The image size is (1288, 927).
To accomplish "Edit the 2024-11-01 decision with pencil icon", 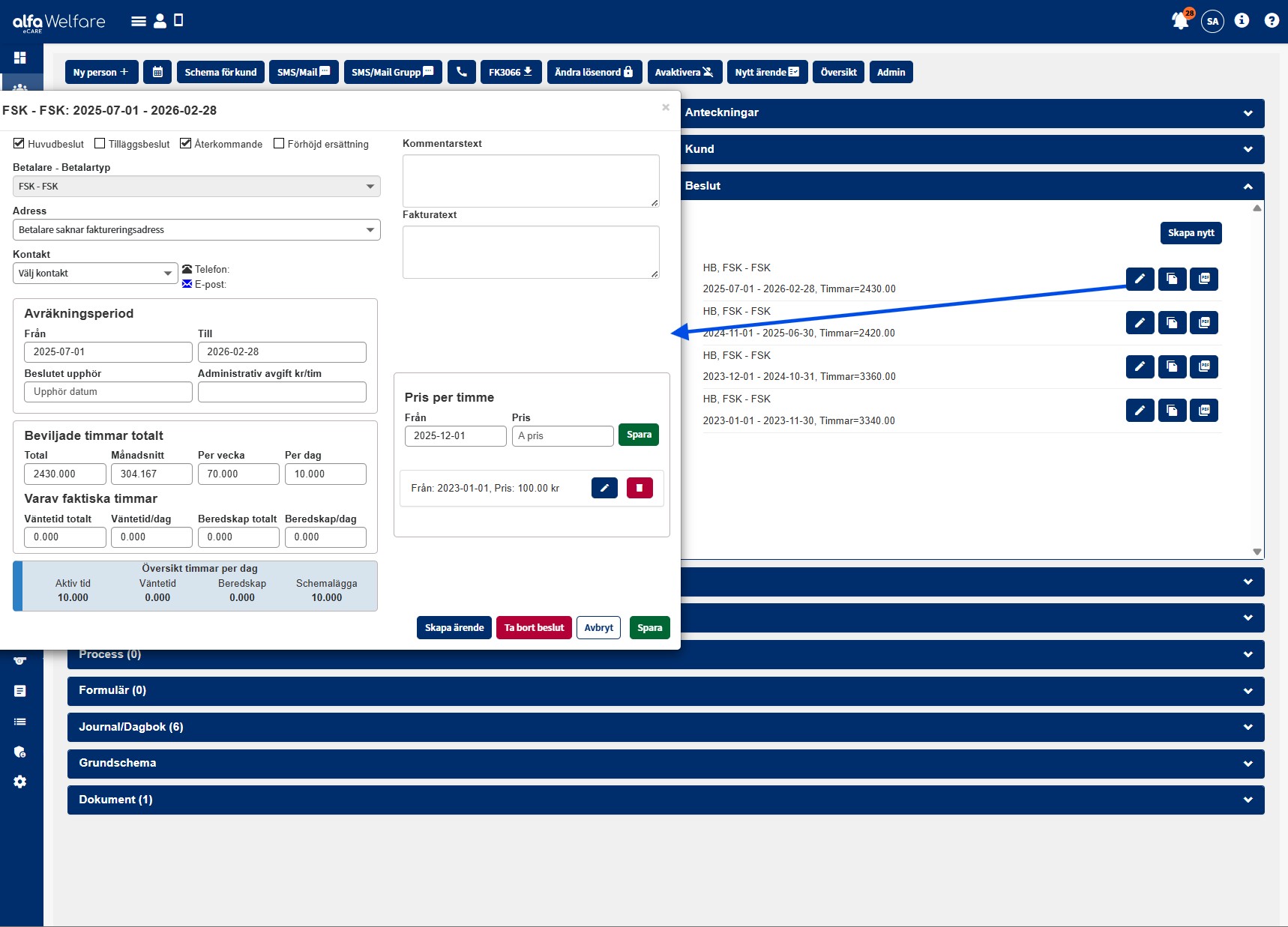I will (1140, 323).
